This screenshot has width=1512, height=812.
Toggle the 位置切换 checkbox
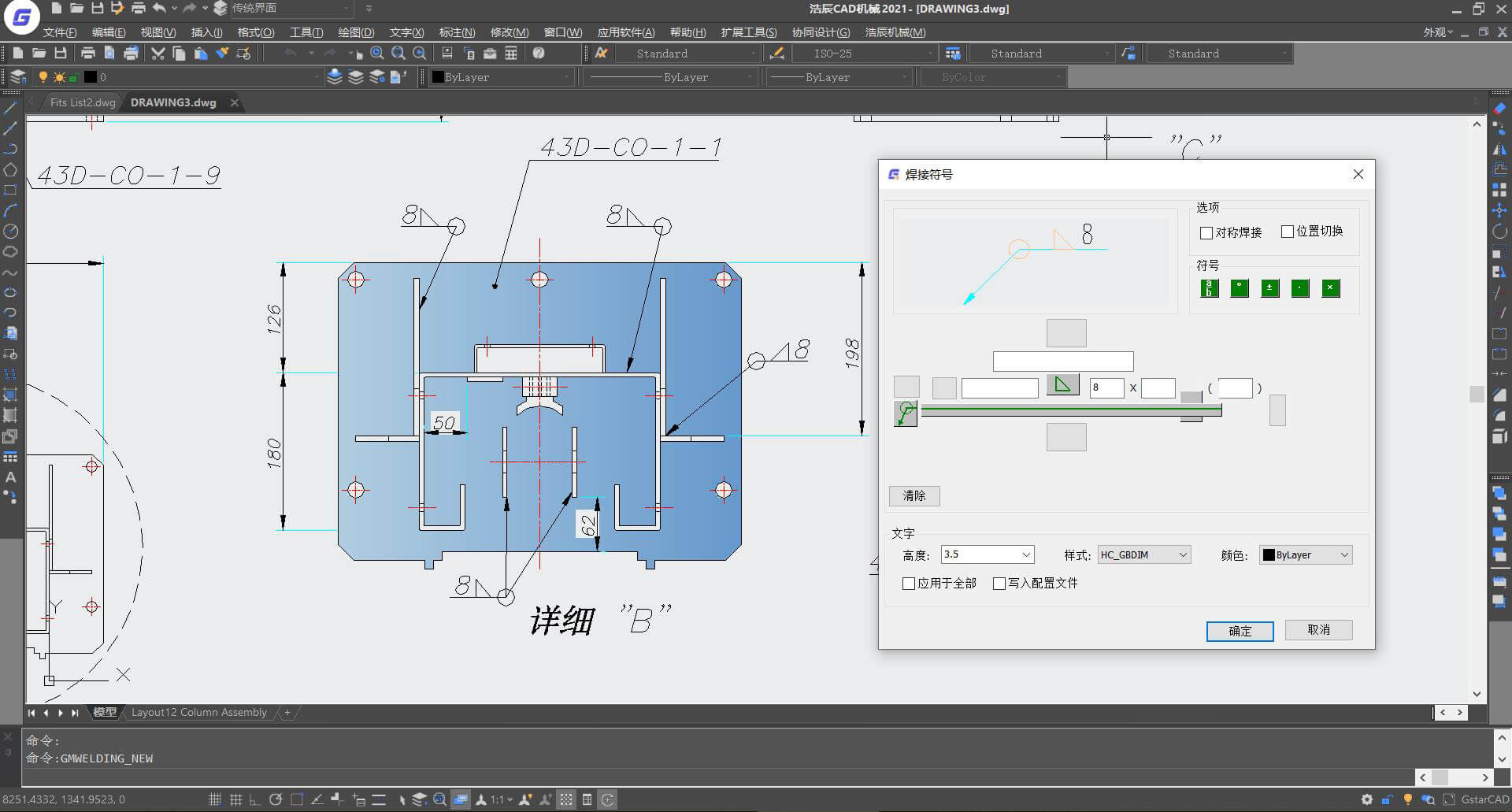(x=1288, y=232)
